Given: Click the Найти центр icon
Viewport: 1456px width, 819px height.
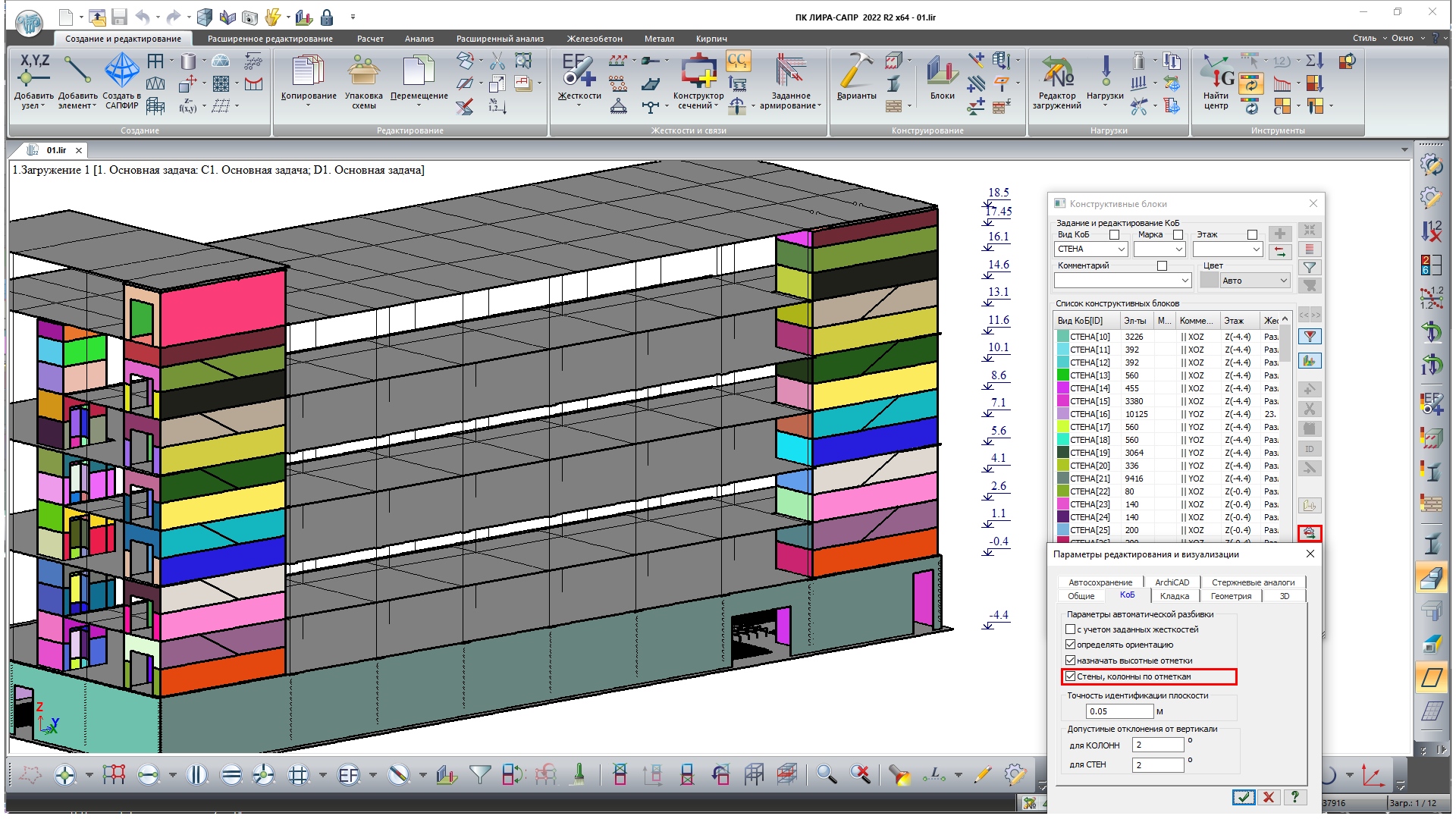Looking at the screenshot, I should 1216,72.
